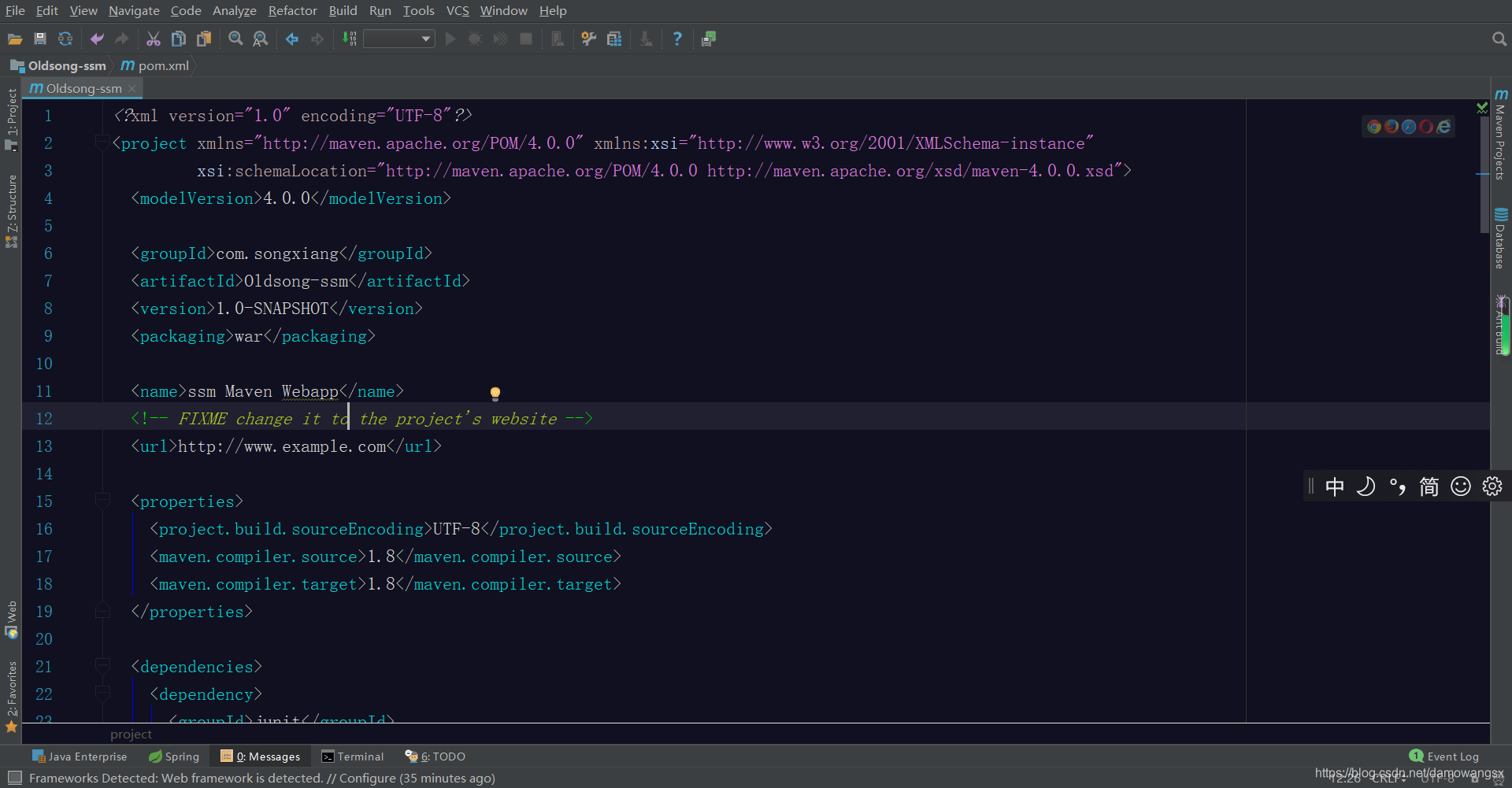
Task: Toggle IME half-width moon button
Action: (1366, 486)
